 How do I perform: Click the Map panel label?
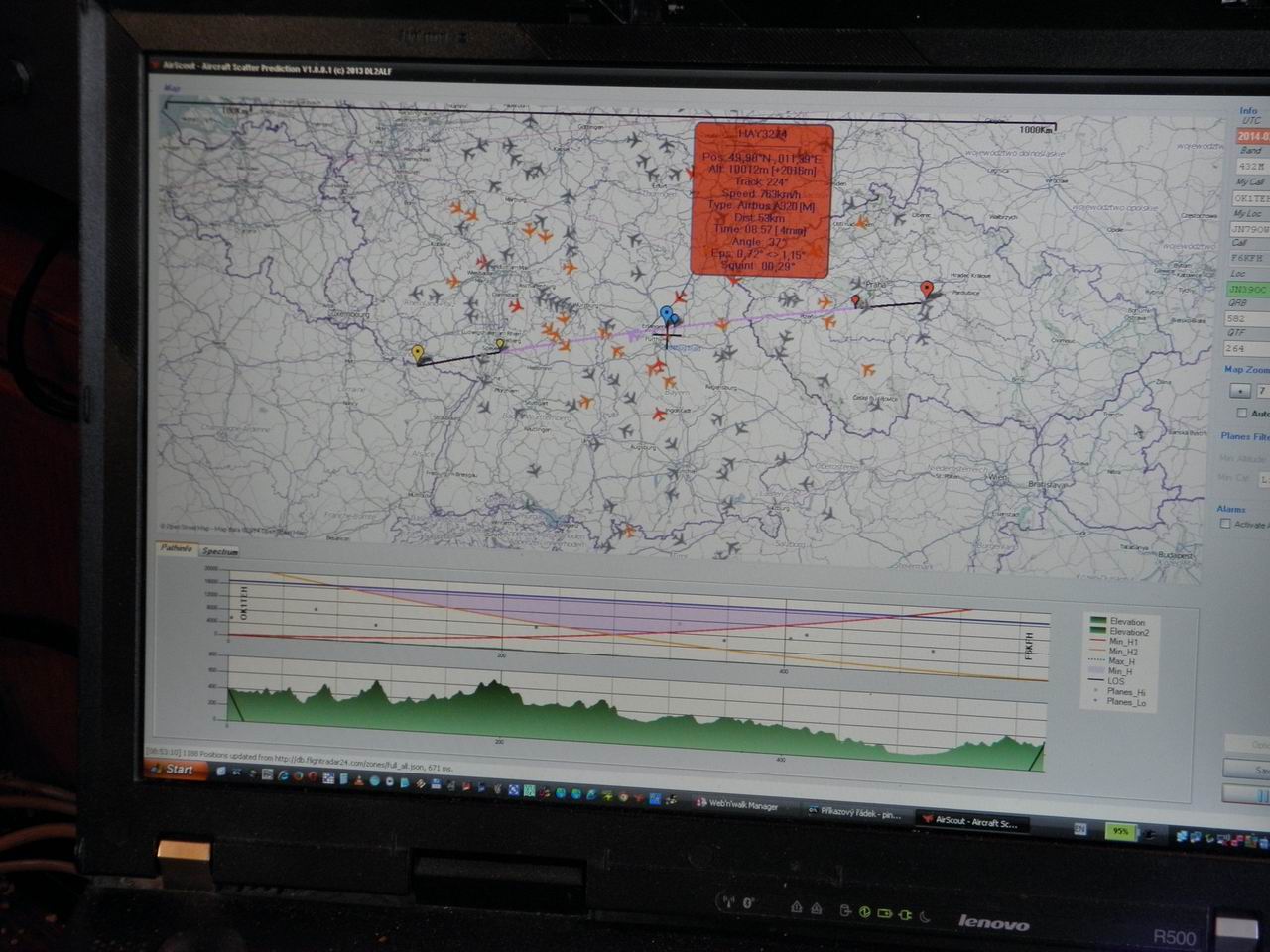[171, 87]
